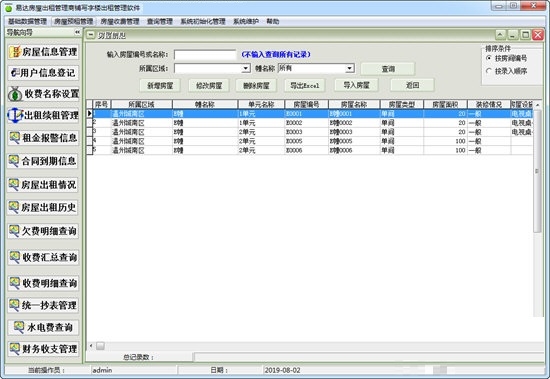Open 房屋信息管理 in the navigation panel
This screenshot has height=379, width=550.
point(43,52)
